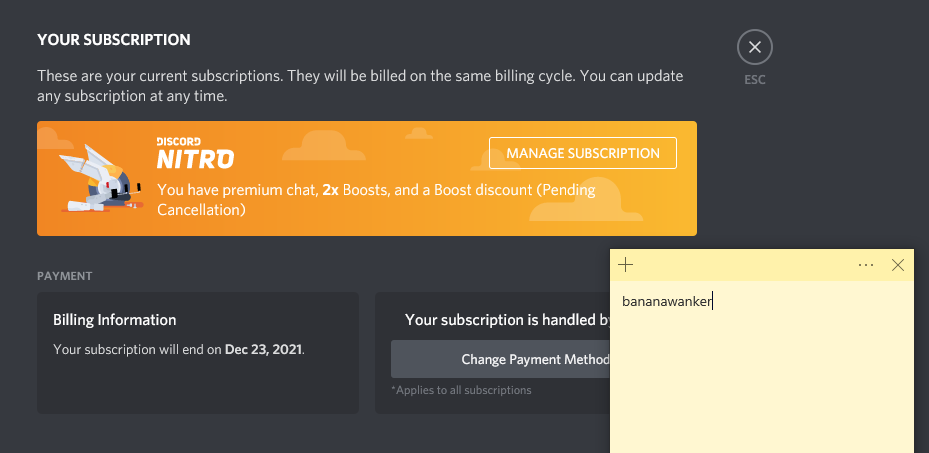Click the Discord Nitro logo on the banner
This screenshot has width=929, height=453.
point(195,153)
